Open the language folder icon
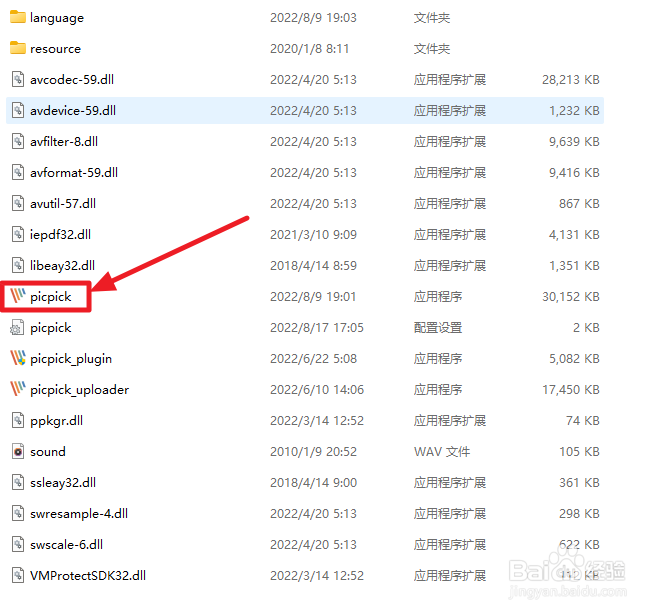 tap(18, 17)
